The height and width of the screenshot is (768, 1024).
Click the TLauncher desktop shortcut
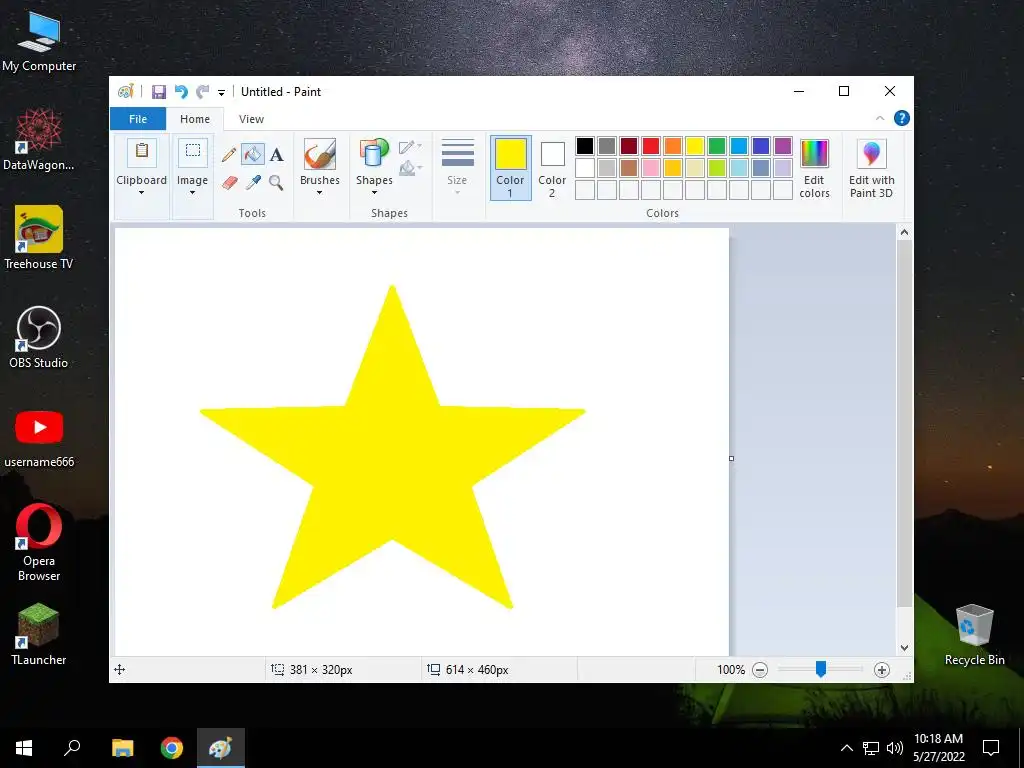tap(39, 634)
